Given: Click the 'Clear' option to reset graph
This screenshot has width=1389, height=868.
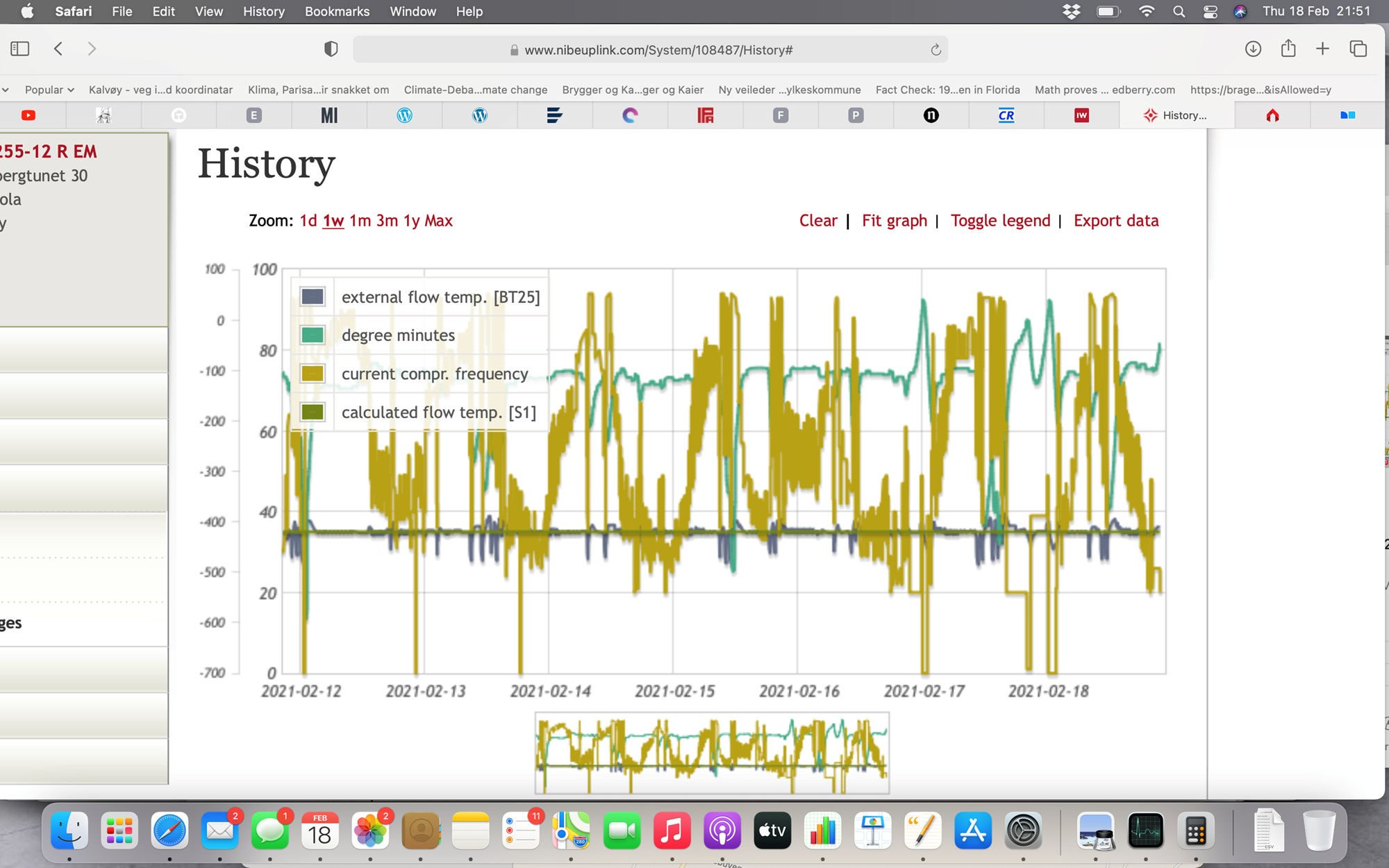Looking at the screenshot, I should pos(818,220).
